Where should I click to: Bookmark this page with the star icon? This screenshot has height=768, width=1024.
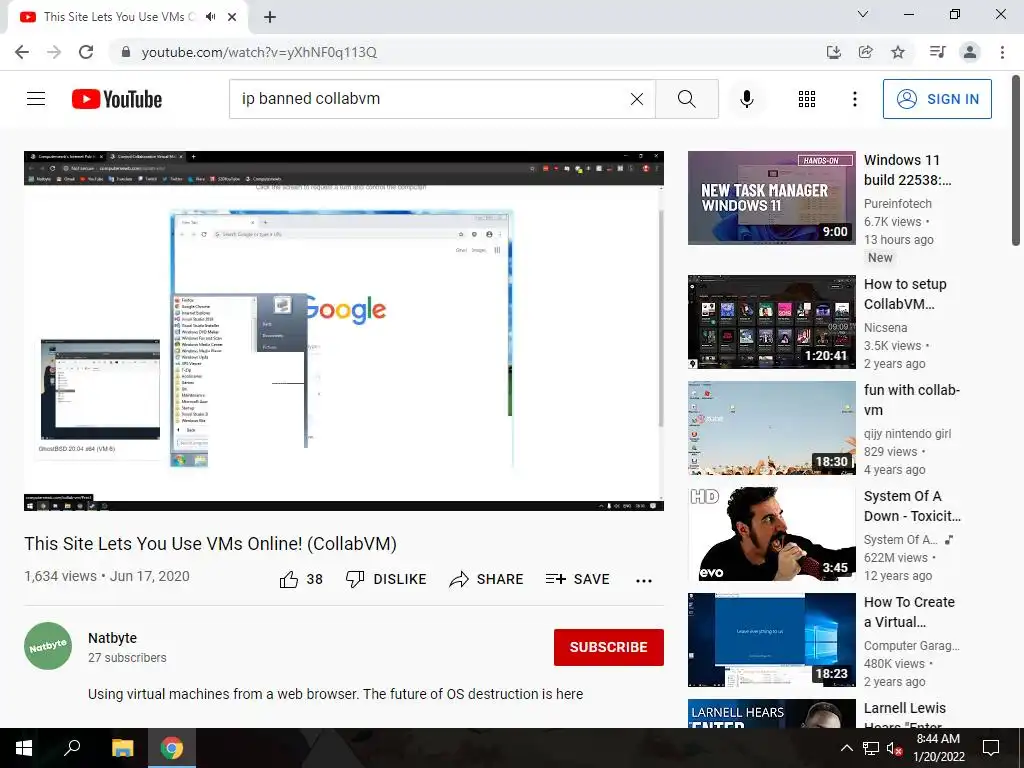coord(898,52)
